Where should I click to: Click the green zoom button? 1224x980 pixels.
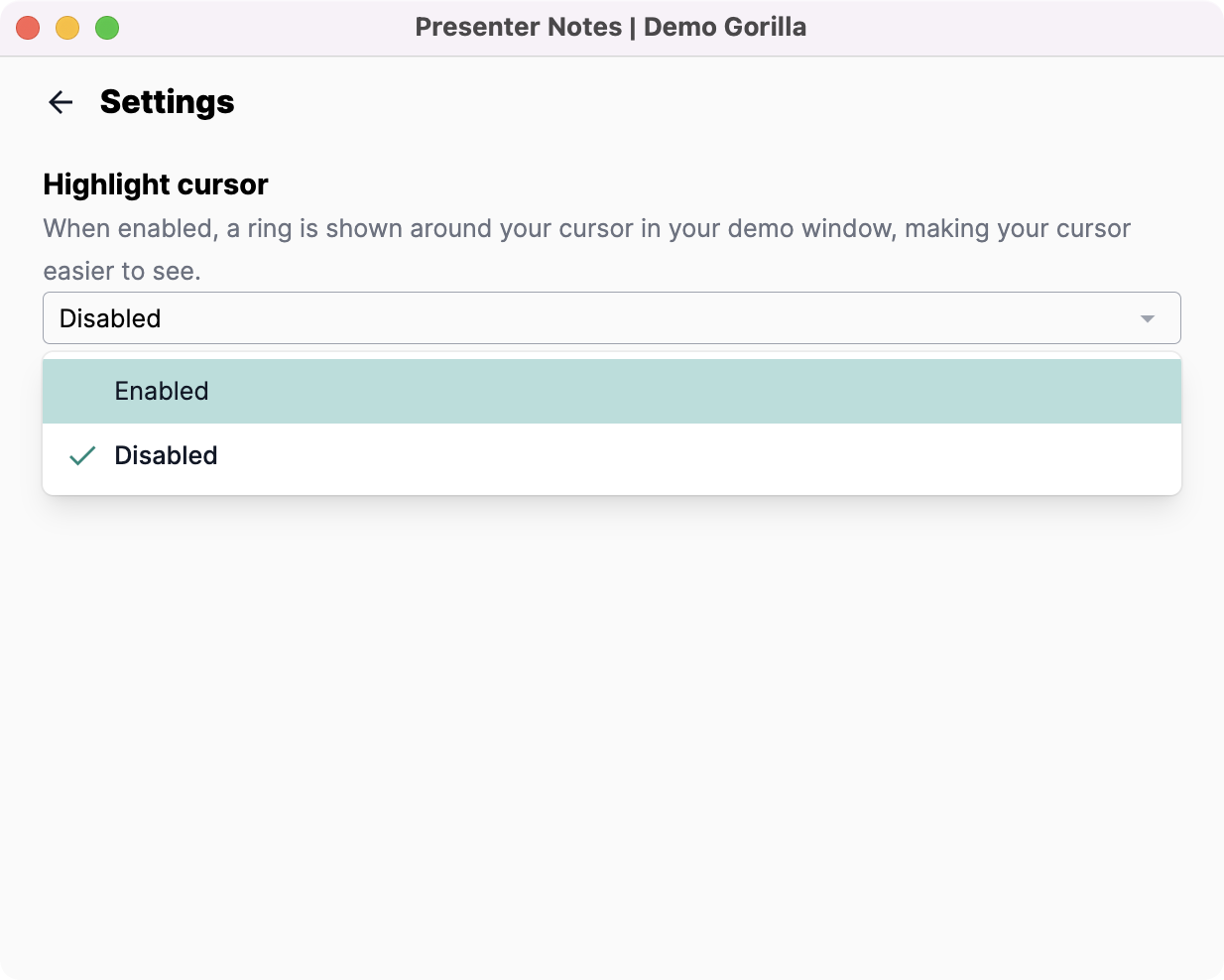point(106,28)
